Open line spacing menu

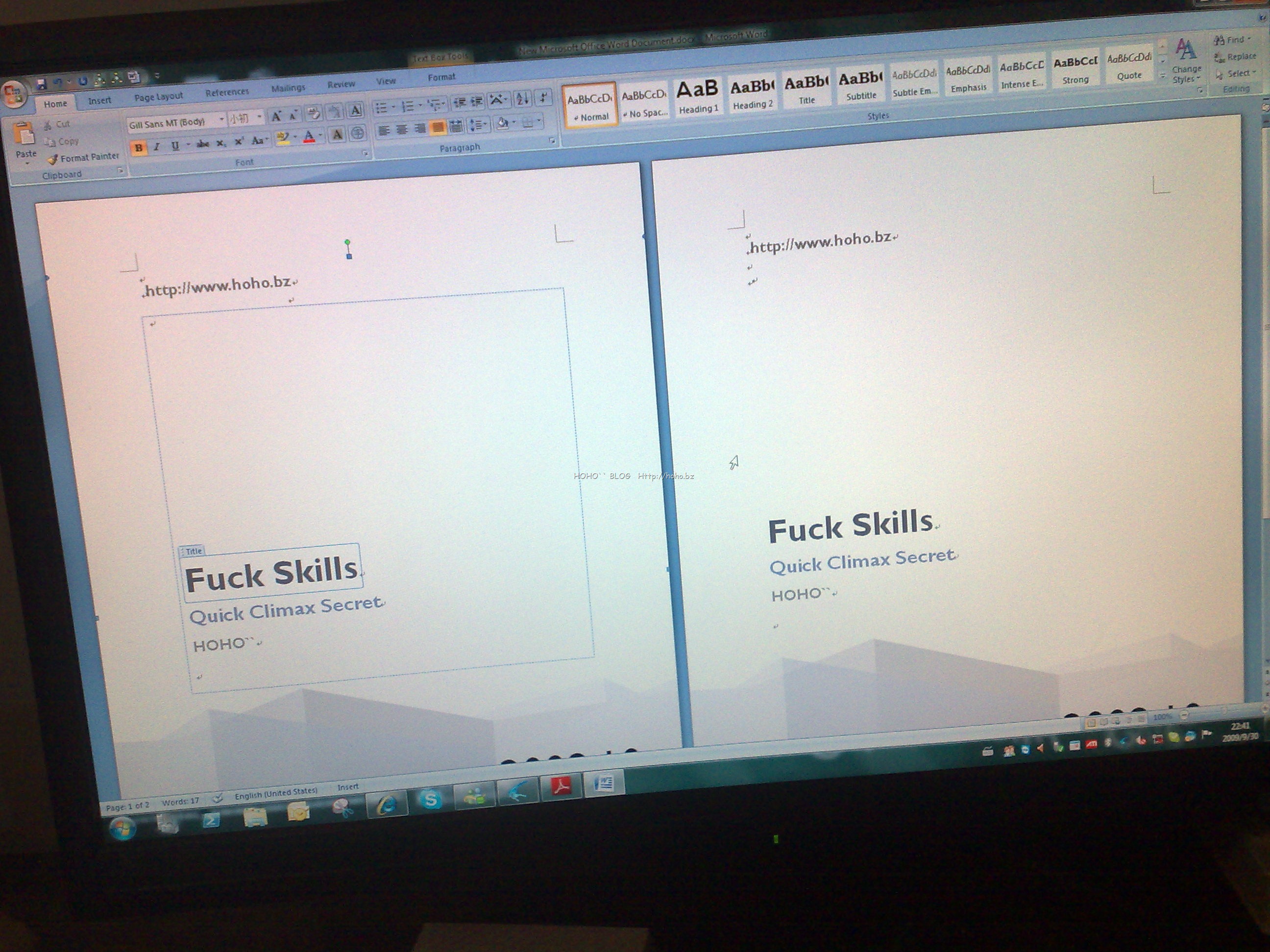[478, 124]
